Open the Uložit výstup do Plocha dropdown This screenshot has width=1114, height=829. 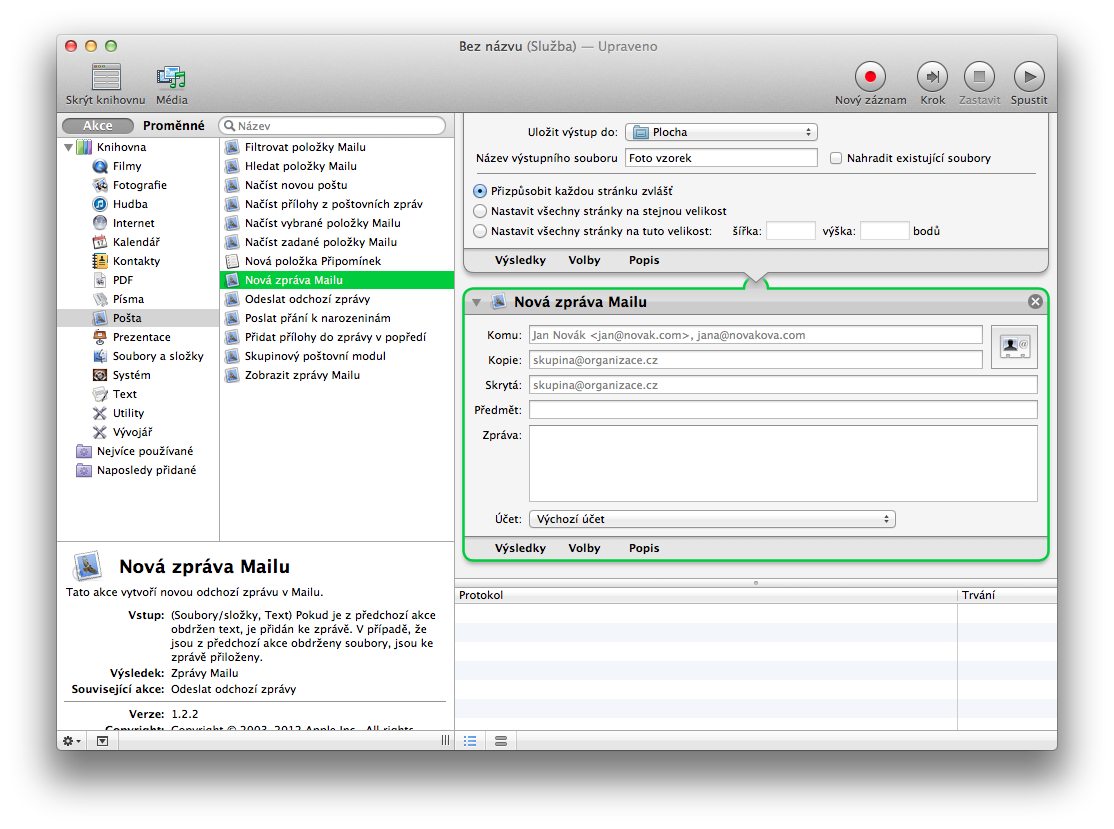coord(721,132)
